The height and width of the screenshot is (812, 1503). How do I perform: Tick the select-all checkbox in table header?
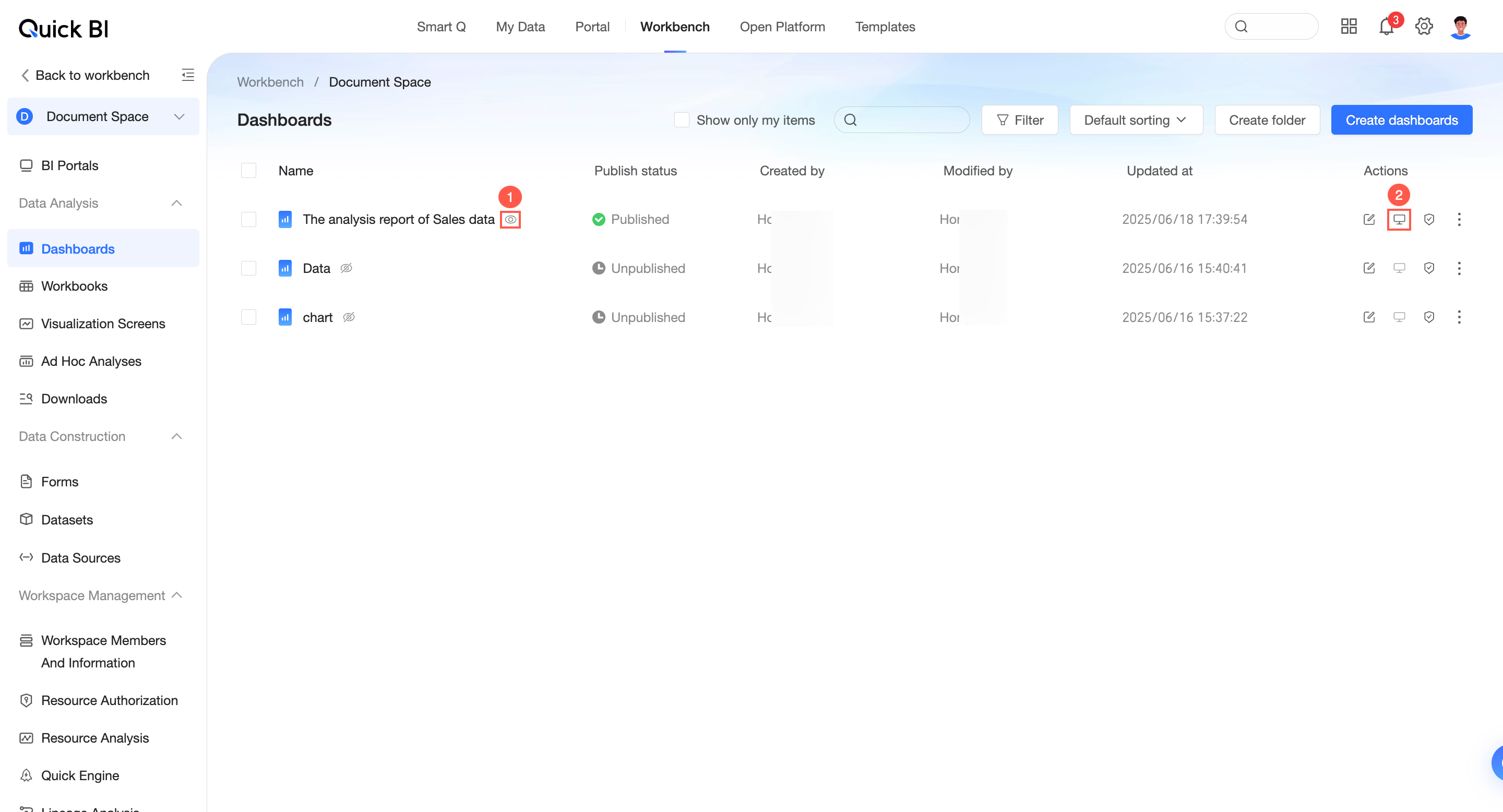pos(248,171)
